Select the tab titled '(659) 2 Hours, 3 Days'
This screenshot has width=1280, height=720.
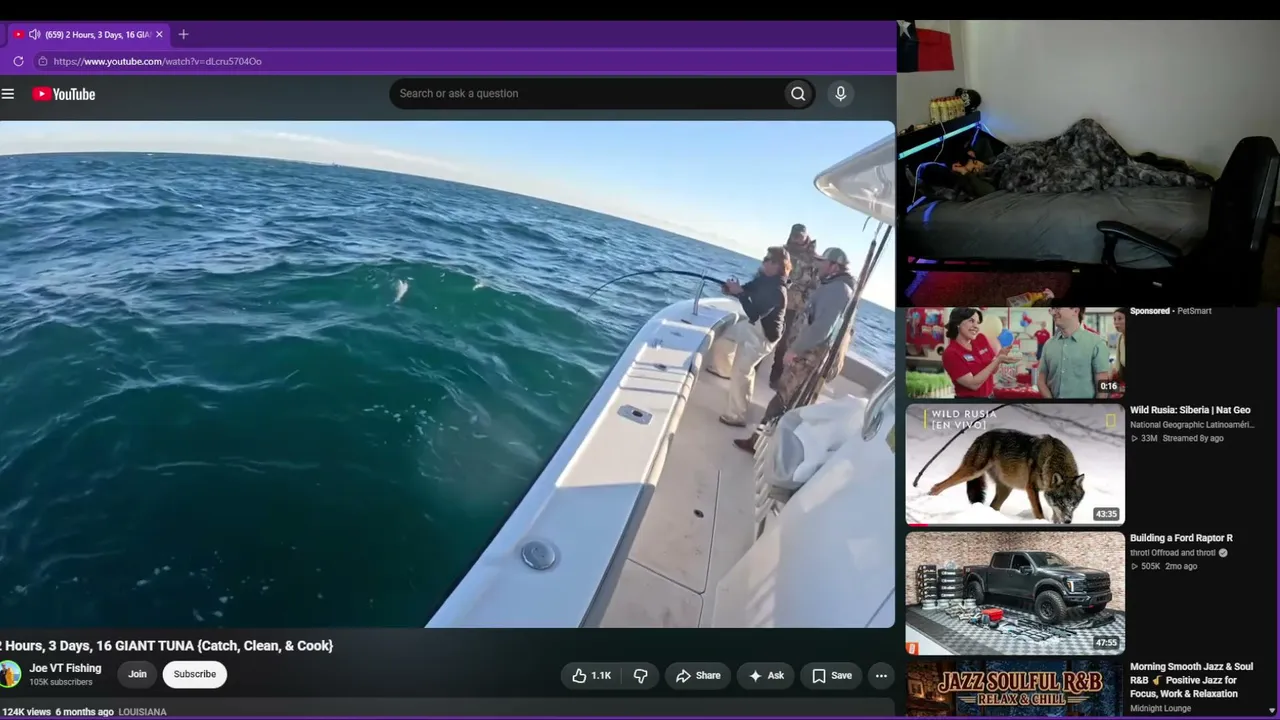[x=90, y=34]
